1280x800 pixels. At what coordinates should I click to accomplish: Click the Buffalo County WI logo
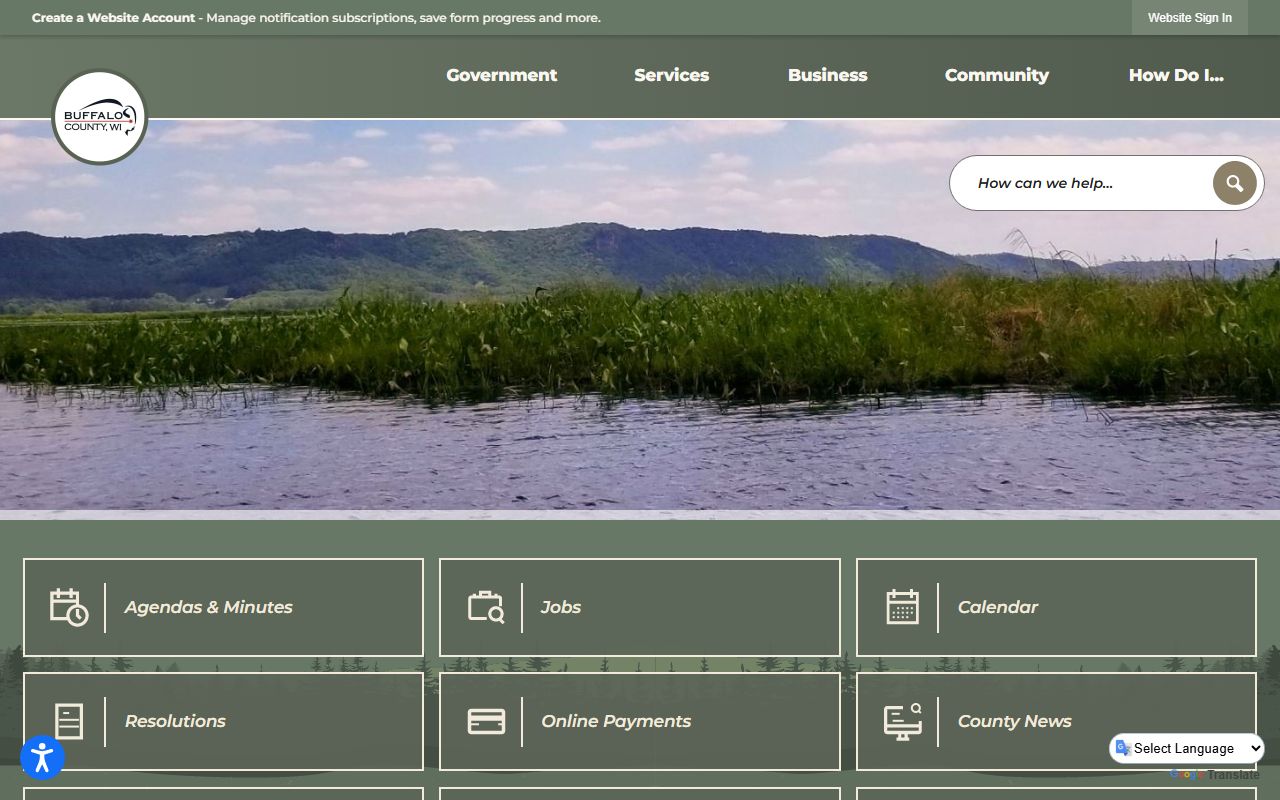coord(100,117)
